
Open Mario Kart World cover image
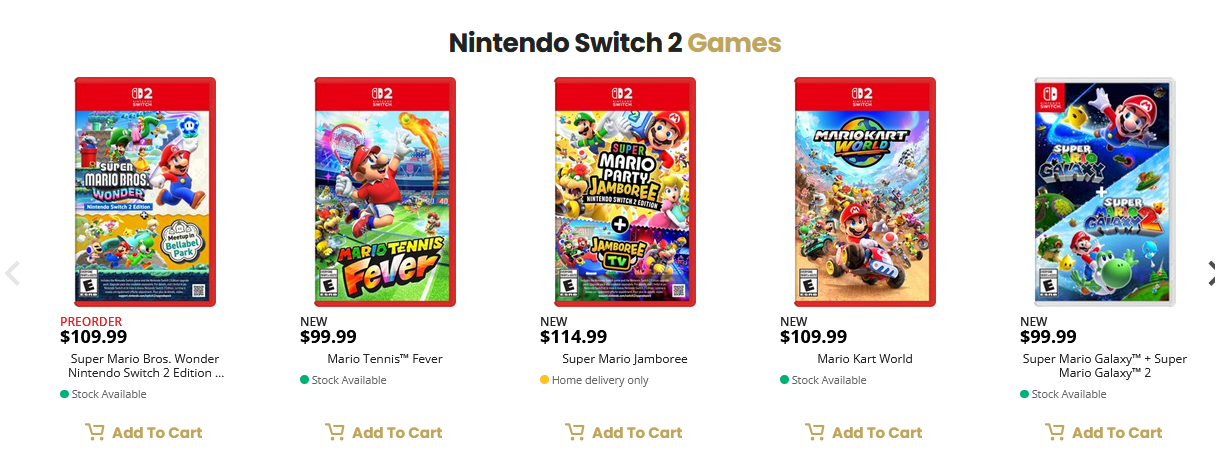(x=865, y=192)
